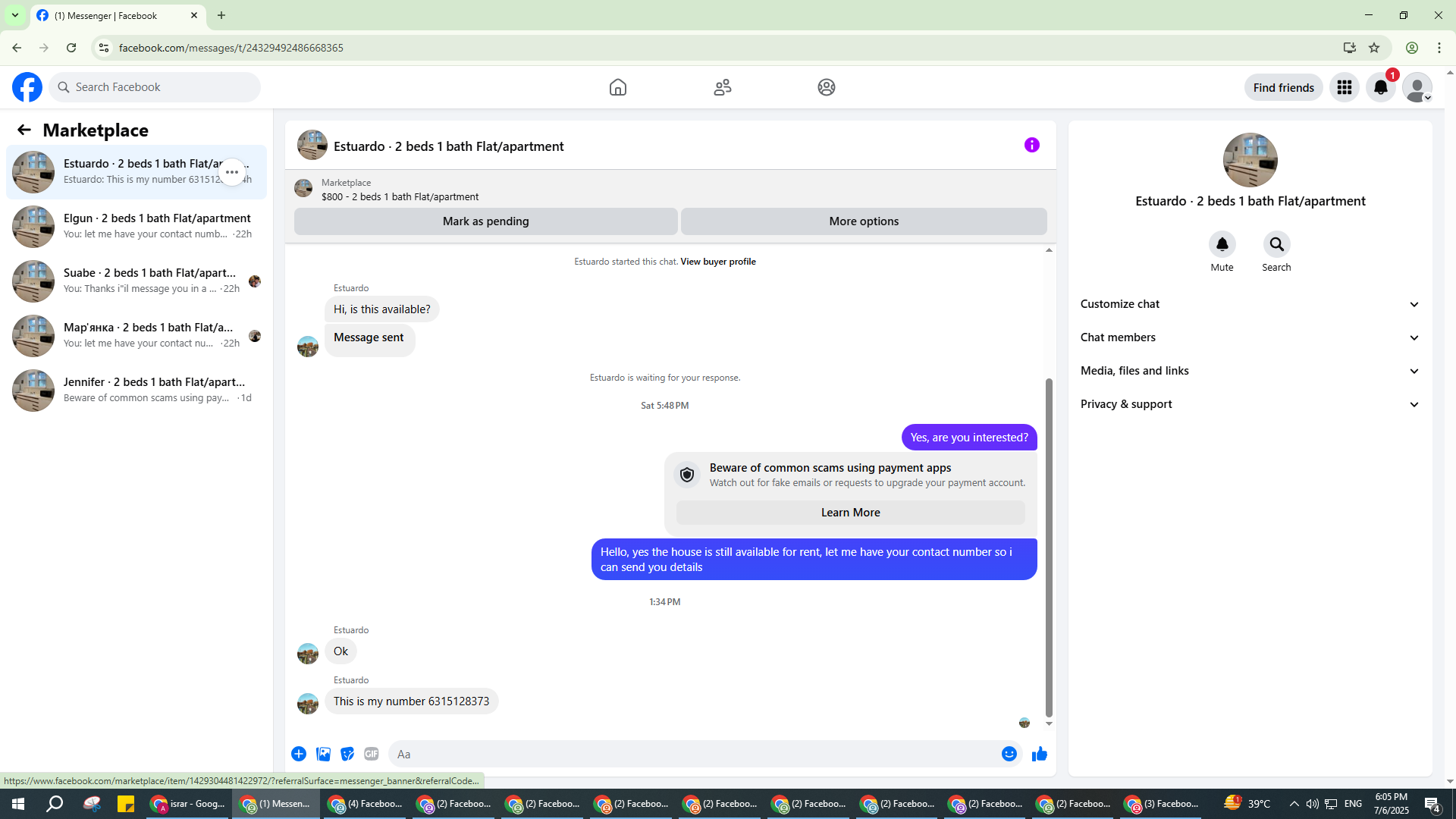
Task: Switch to the israr - Google taskbar window
Action: [x=188, y=804]
